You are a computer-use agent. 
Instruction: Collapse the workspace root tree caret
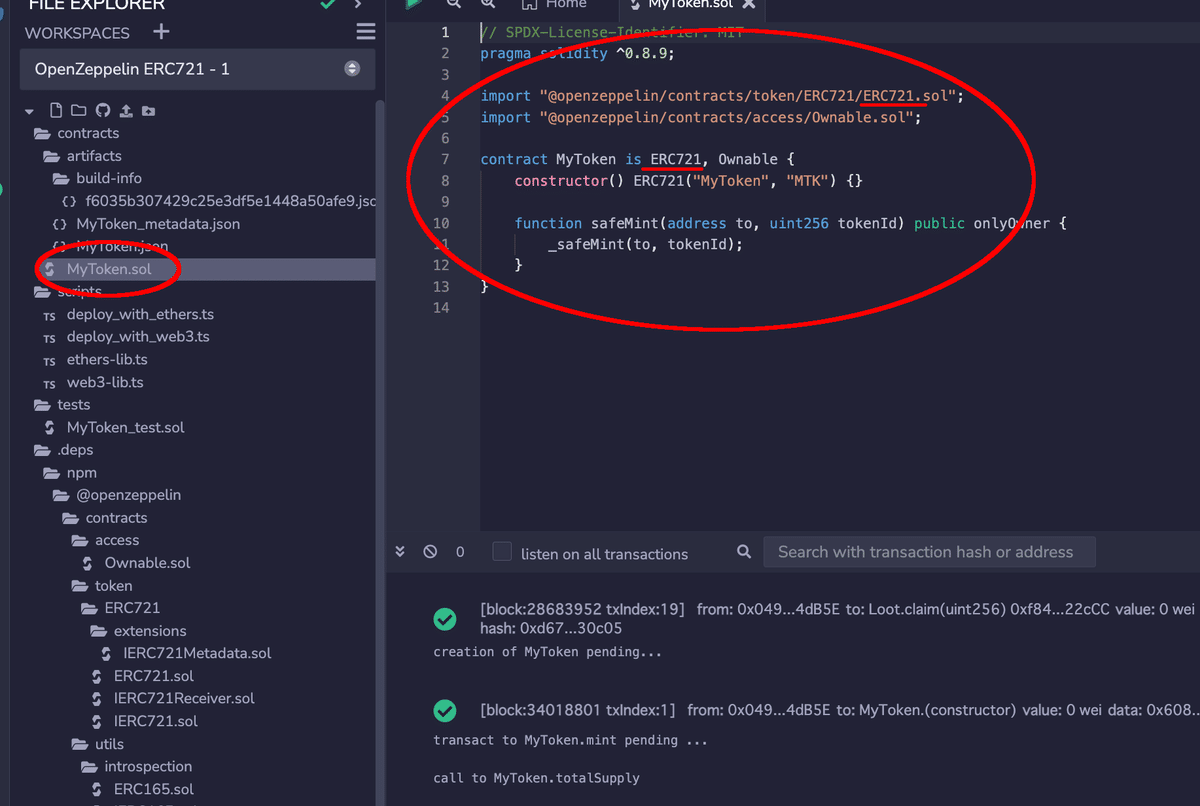30,111
